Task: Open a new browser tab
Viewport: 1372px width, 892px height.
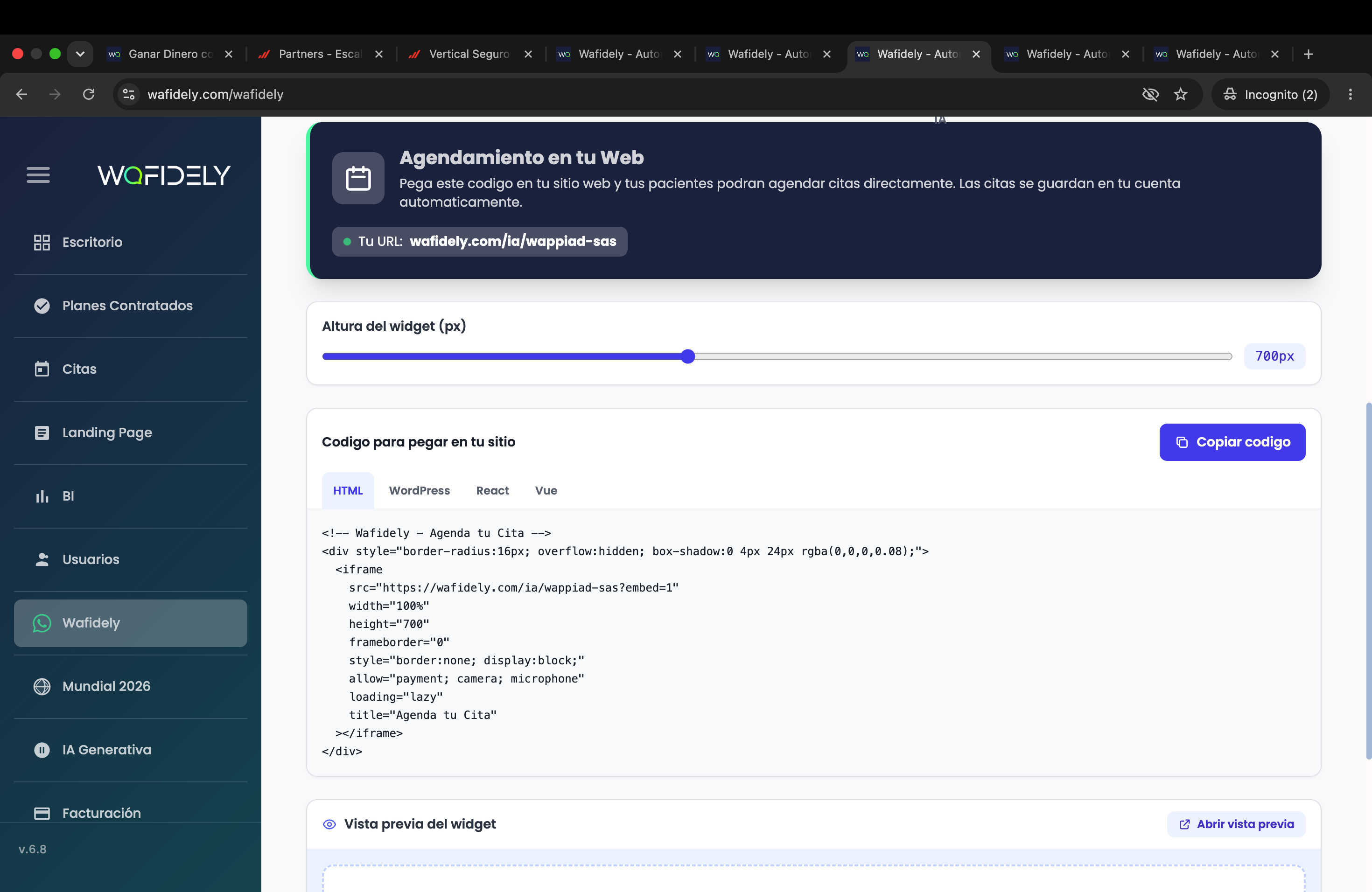Action: (1309, 54)
